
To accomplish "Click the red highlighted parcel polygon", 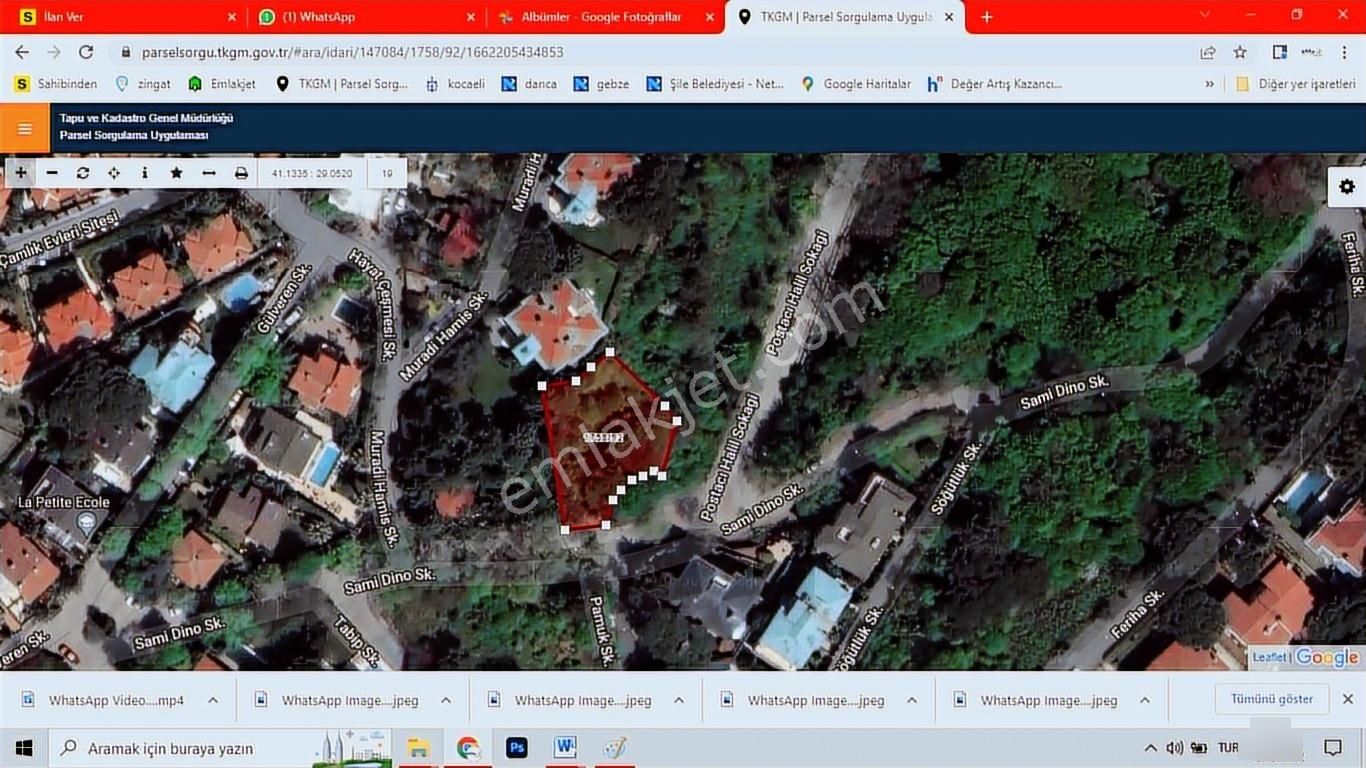I will point(600,440).
